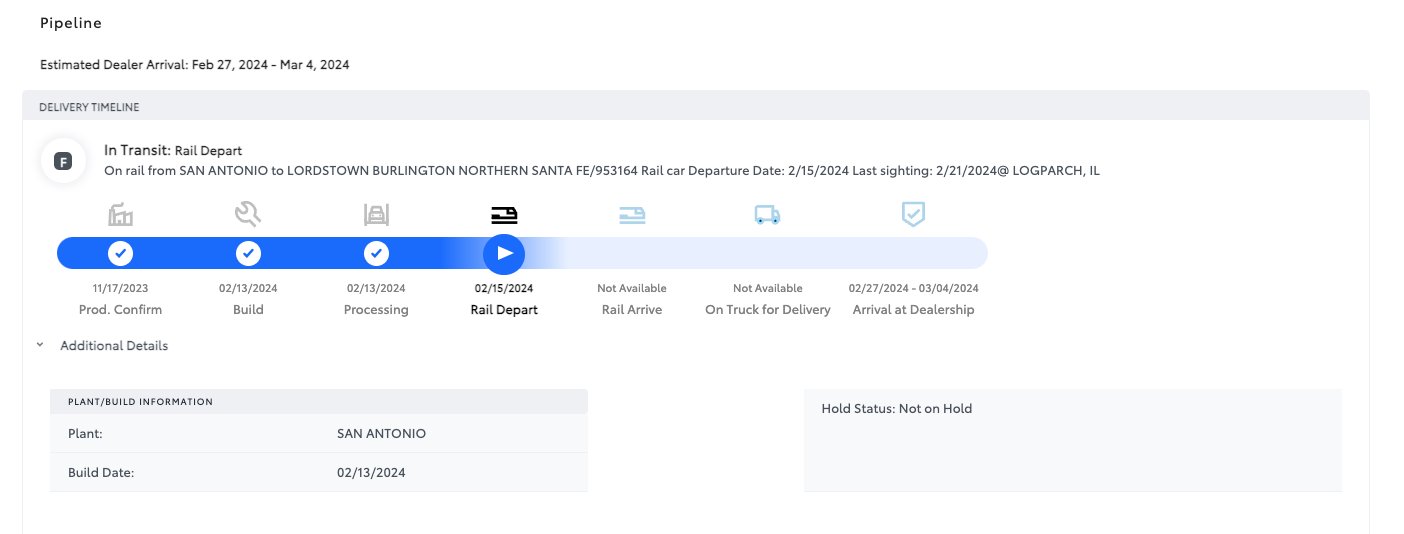
Task: Click the factory icon above Prod. Confirm
Action: [120, 214]
